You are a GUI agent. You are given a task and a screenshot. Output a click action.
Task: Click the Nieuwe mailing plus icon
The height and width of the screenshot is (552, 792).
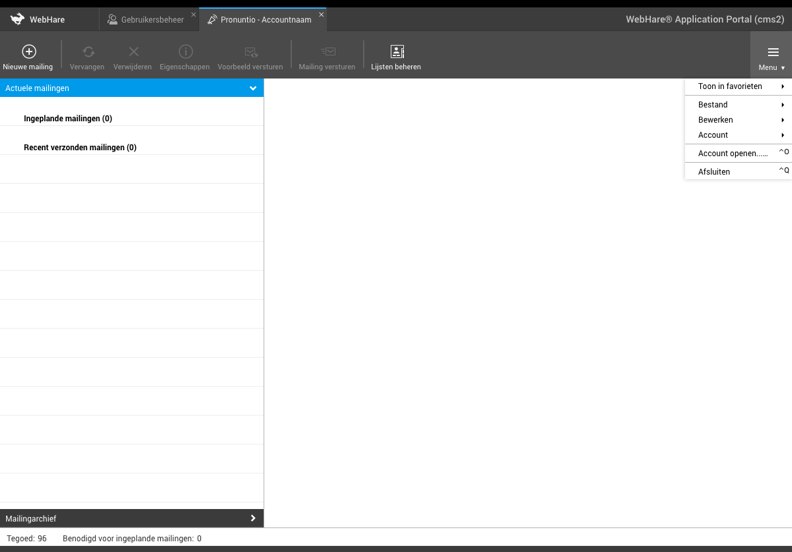(x=28, y=52)
